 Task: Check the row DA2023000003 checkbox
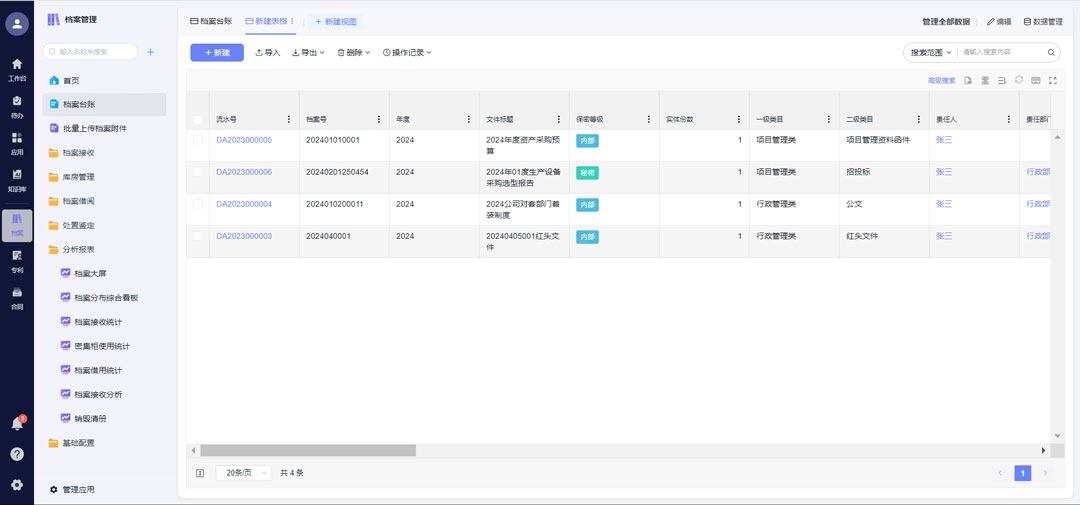click(x=198, y=236)
